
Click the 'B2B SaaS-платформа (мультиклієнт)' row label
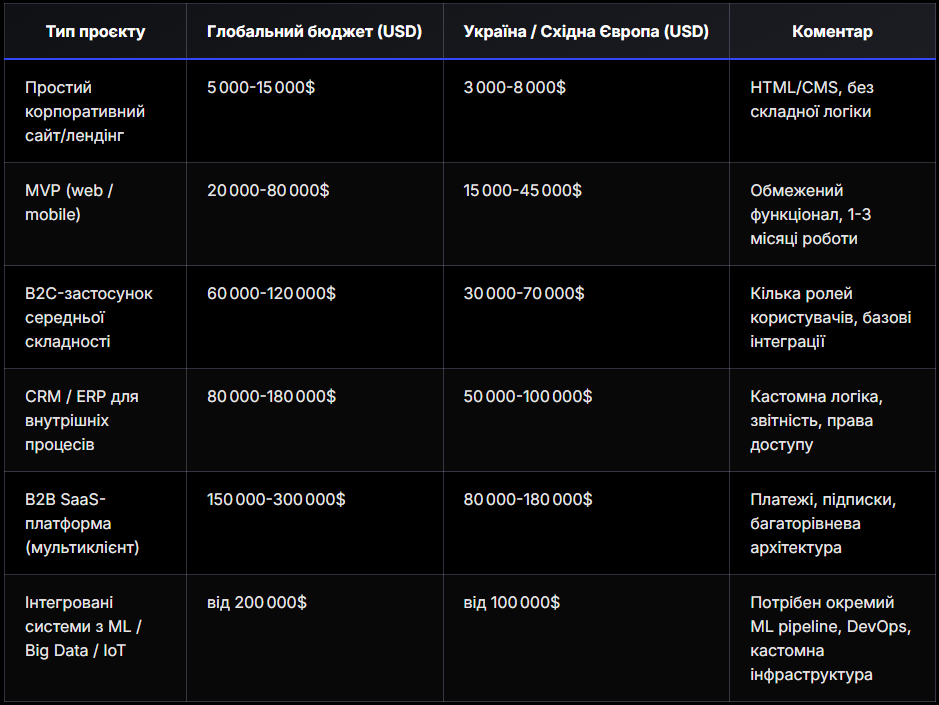82,523
